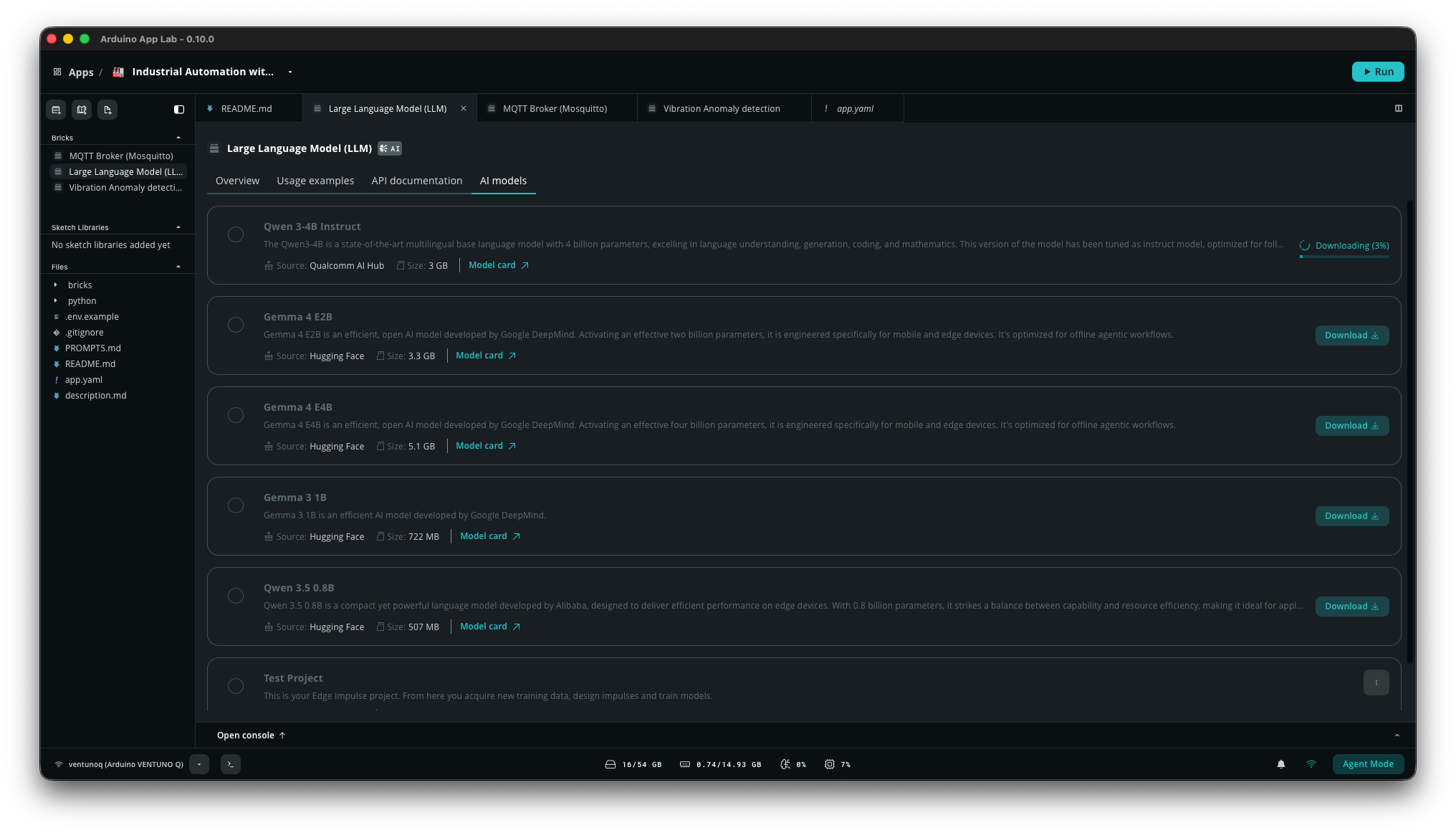
Task: Collapse the Sketch Libraries section
Action: [178, 227]
